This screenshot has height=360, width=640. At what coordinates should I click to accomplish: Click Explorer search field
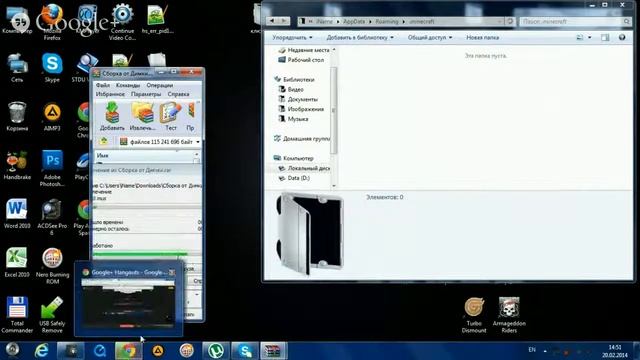[x=575, y=21]
